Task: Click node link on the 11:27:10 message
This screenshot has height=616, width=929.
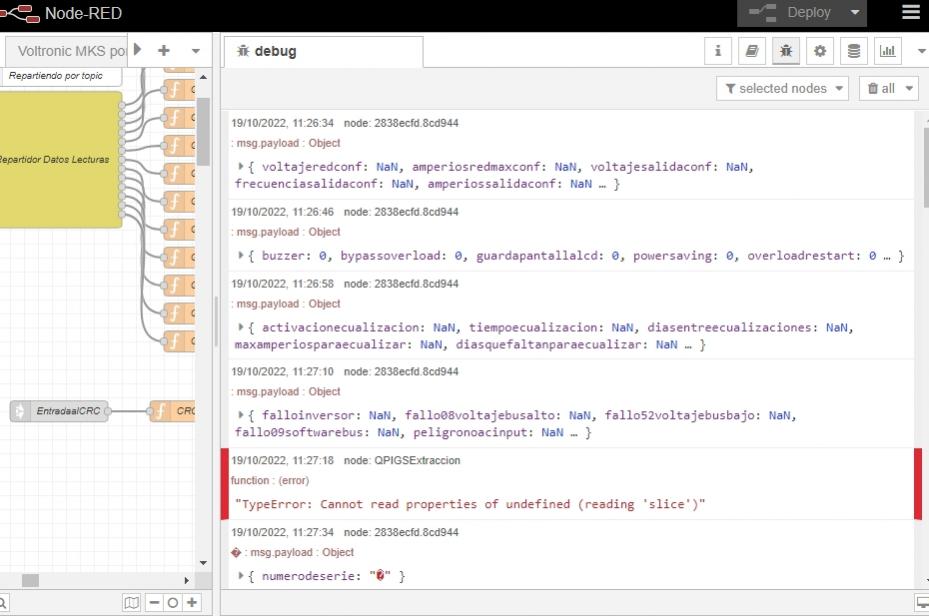Action: click(x=401, y=371)
